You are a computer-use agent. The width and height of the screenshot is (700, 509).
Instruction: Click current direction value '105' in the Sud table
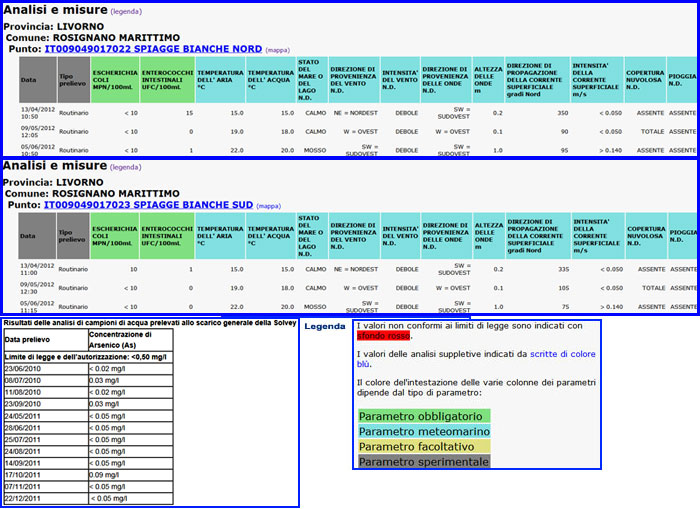point(563,288)
